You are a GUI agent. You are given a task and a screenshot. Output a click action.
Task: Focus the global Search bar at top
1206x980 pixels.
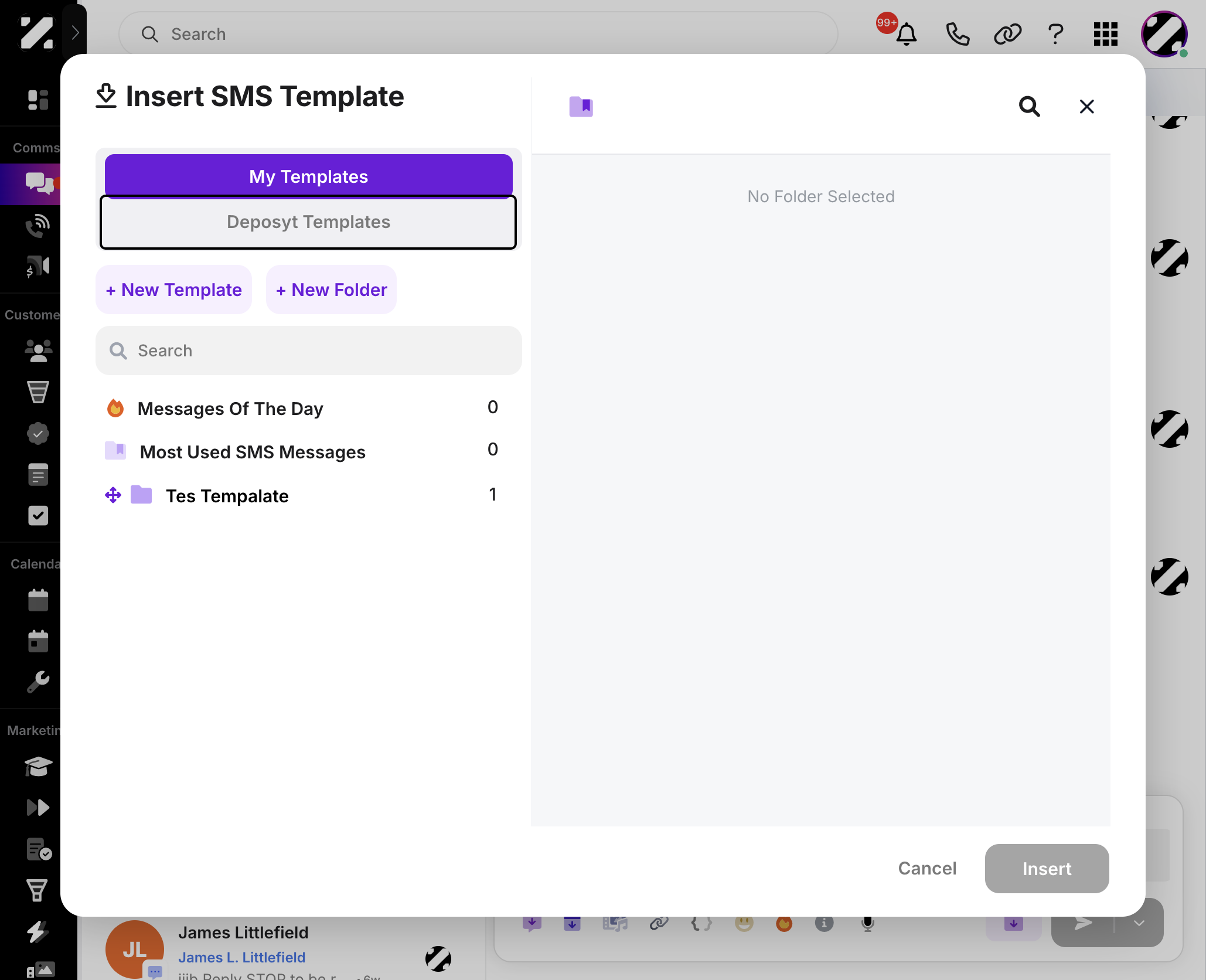click(478, 34)
